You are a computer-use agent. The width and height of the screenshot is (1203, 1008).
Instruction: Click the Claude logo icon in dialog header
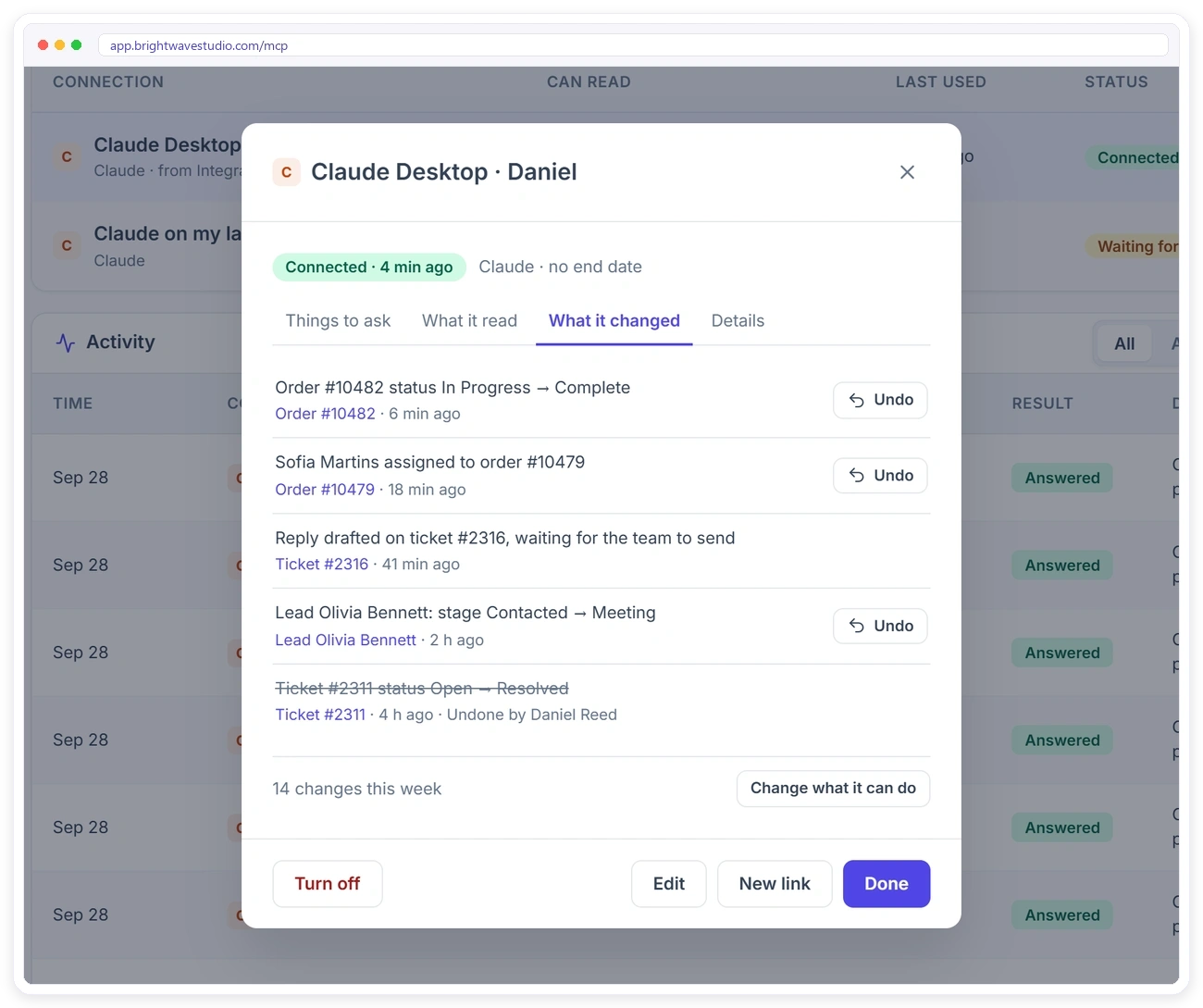point(286,172)
